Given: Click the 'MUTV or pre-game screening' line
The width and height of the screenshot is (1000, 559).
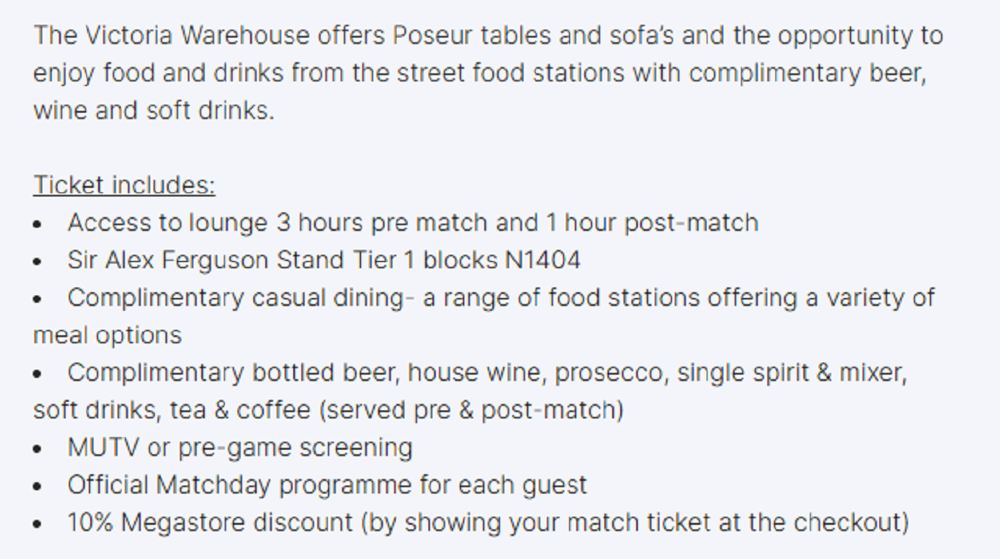Looking at the screenshot, I should pyautogui.click(x=240, y=447).
